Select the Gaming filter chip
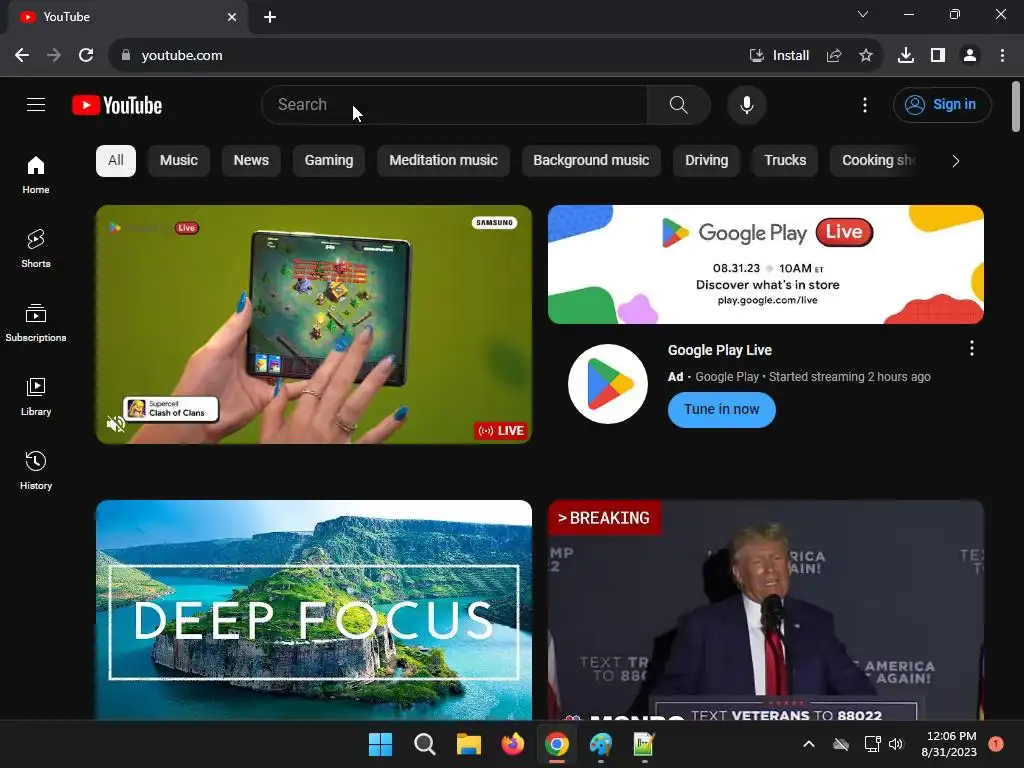 pyautogui.click(x=328, y=161)
